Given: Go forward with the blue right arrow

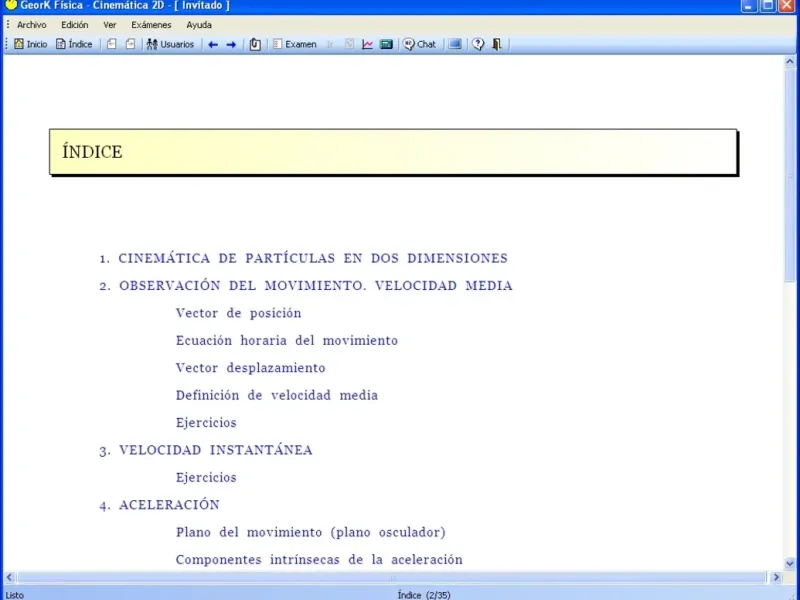Looking at the screenshot, I should 231,45.
